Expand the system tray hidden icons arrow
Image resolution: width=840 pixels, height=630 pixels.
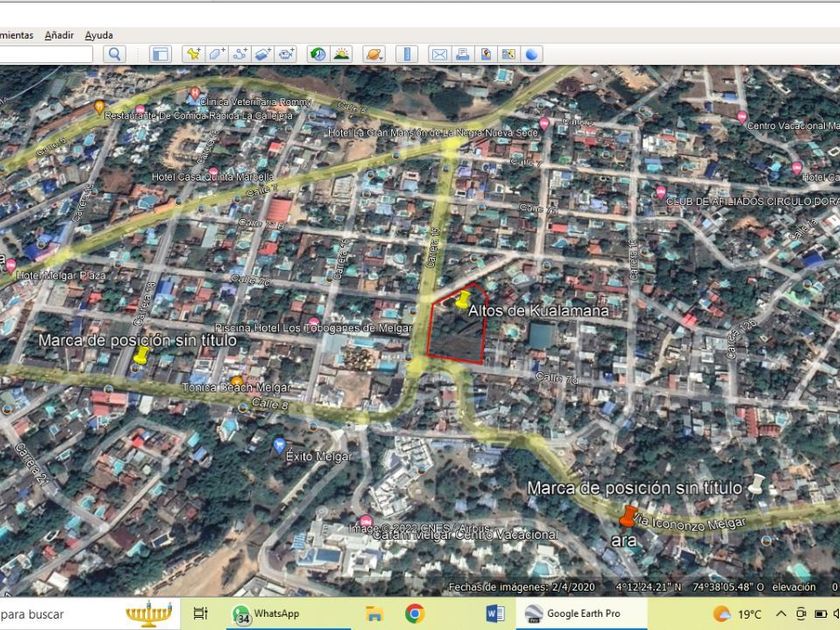point(780,613)
